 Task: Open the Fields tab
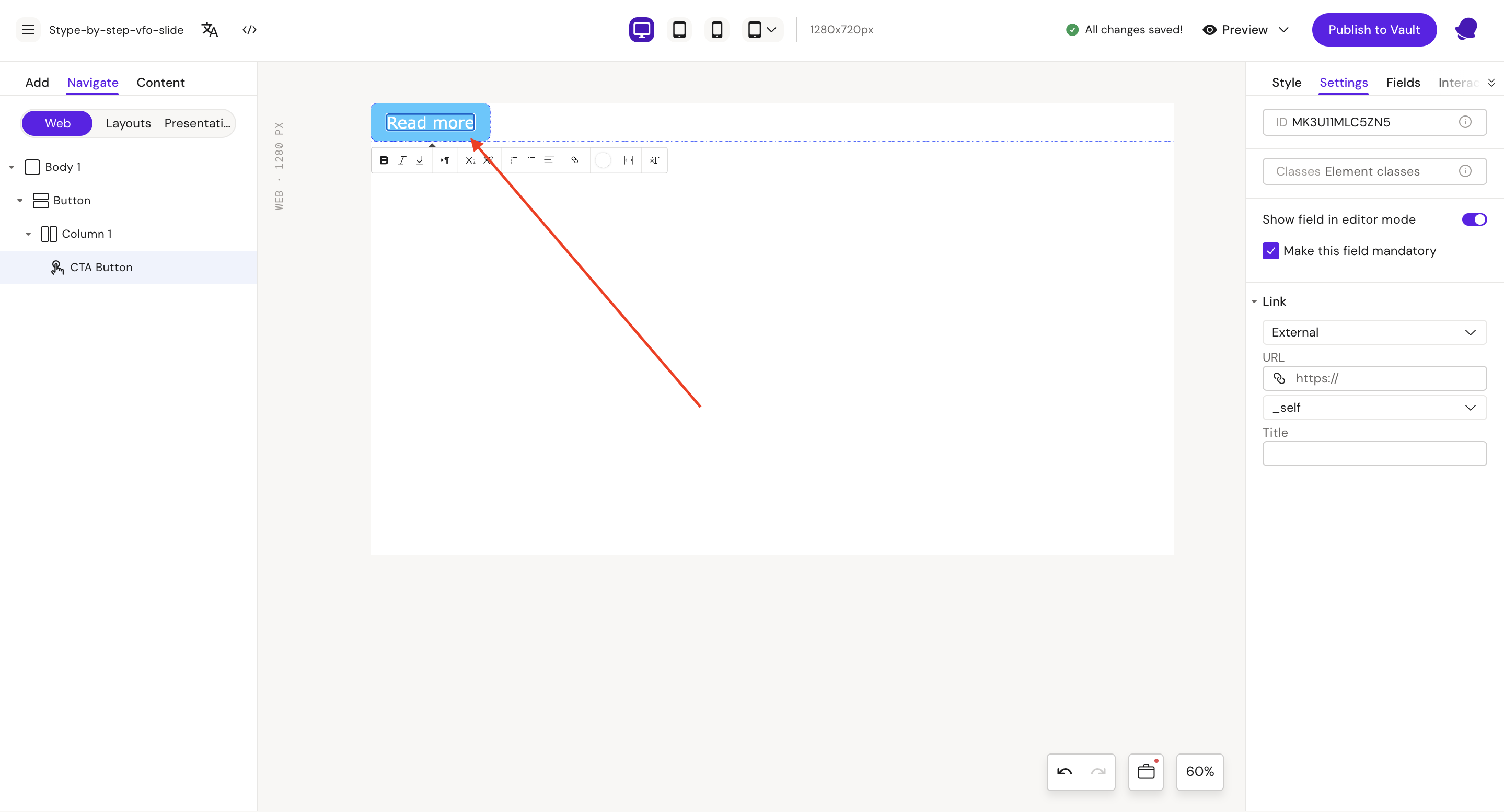pos(1403,83)
